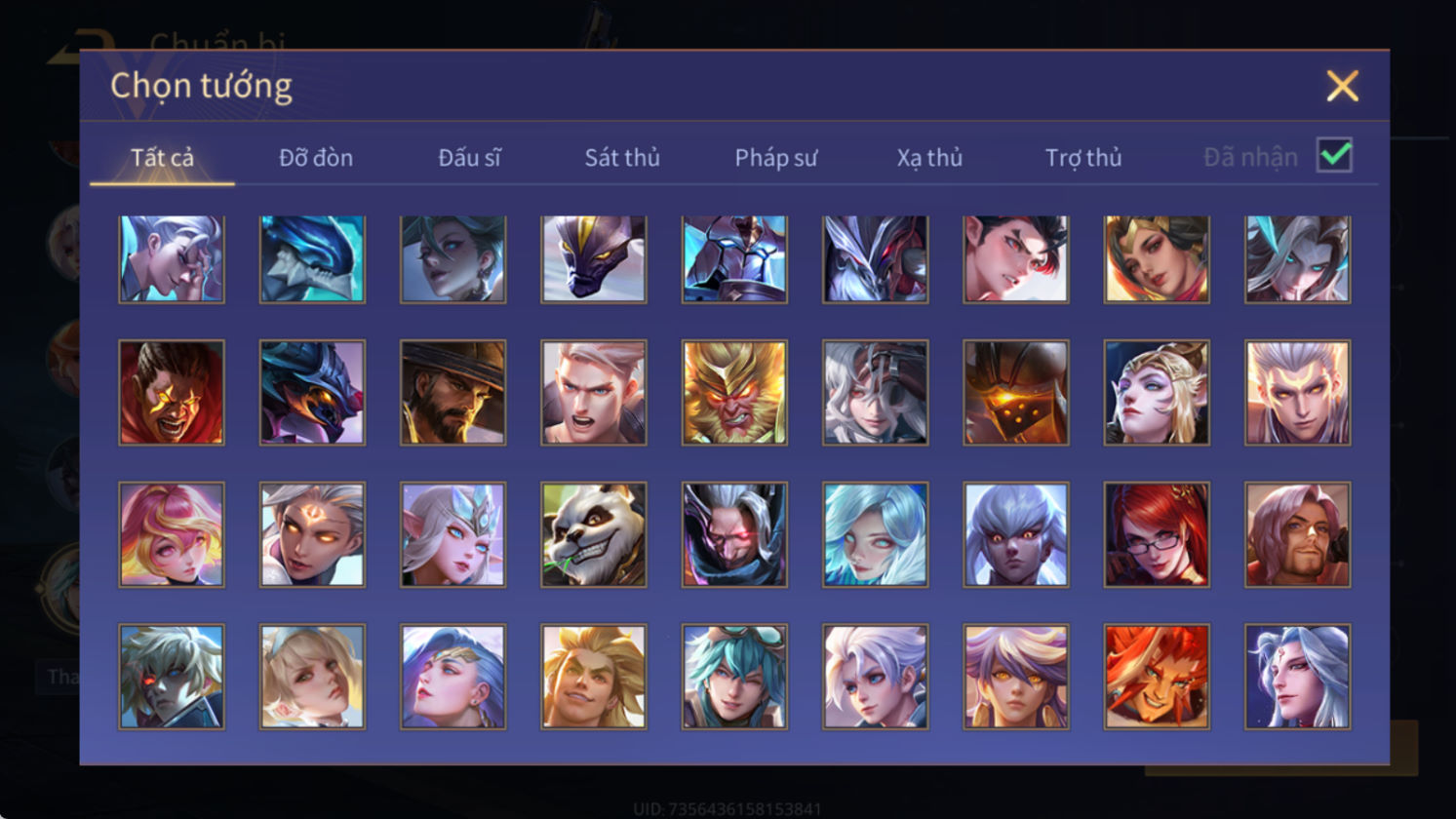Select the pink-haired girl hero portrait
The width and height of the screenshot is (1456, 819).
172,535
